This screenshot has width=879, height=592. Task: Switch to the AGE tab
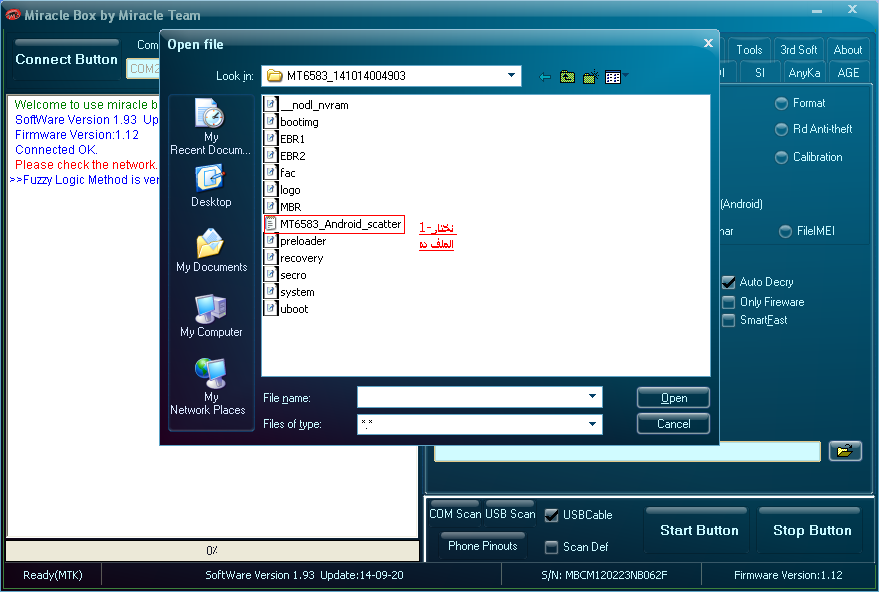[848, 73]
